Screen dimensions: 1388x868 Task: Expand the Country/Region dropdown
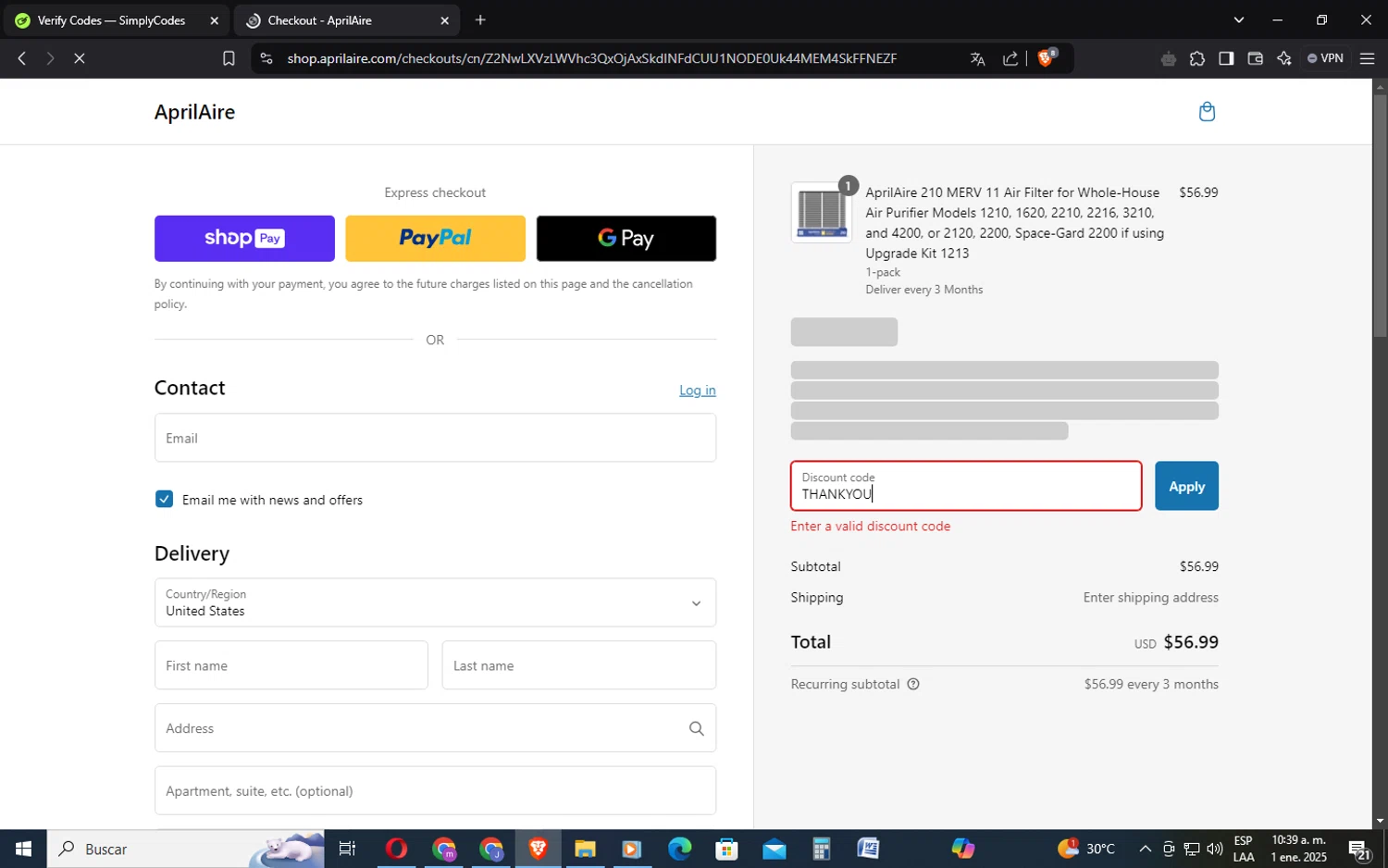435,602
